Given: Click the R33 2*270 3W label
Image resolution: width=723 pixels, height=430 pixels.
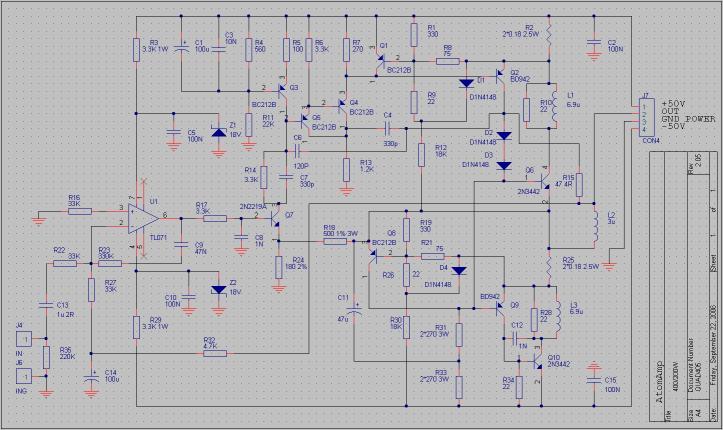Looking at the screenshot, I should click(x=434, y=376).
